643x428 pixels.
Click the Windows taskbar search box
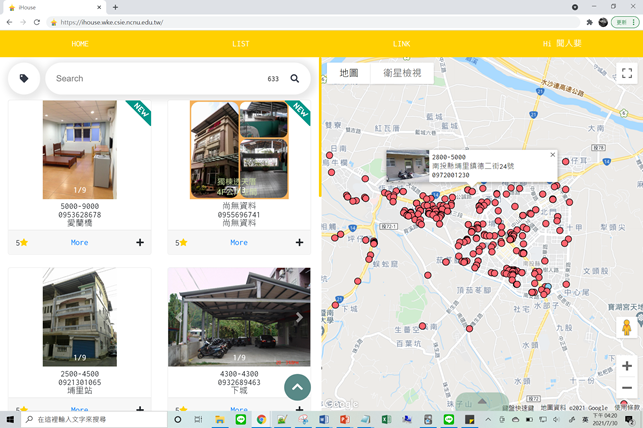tap(94, 419)
